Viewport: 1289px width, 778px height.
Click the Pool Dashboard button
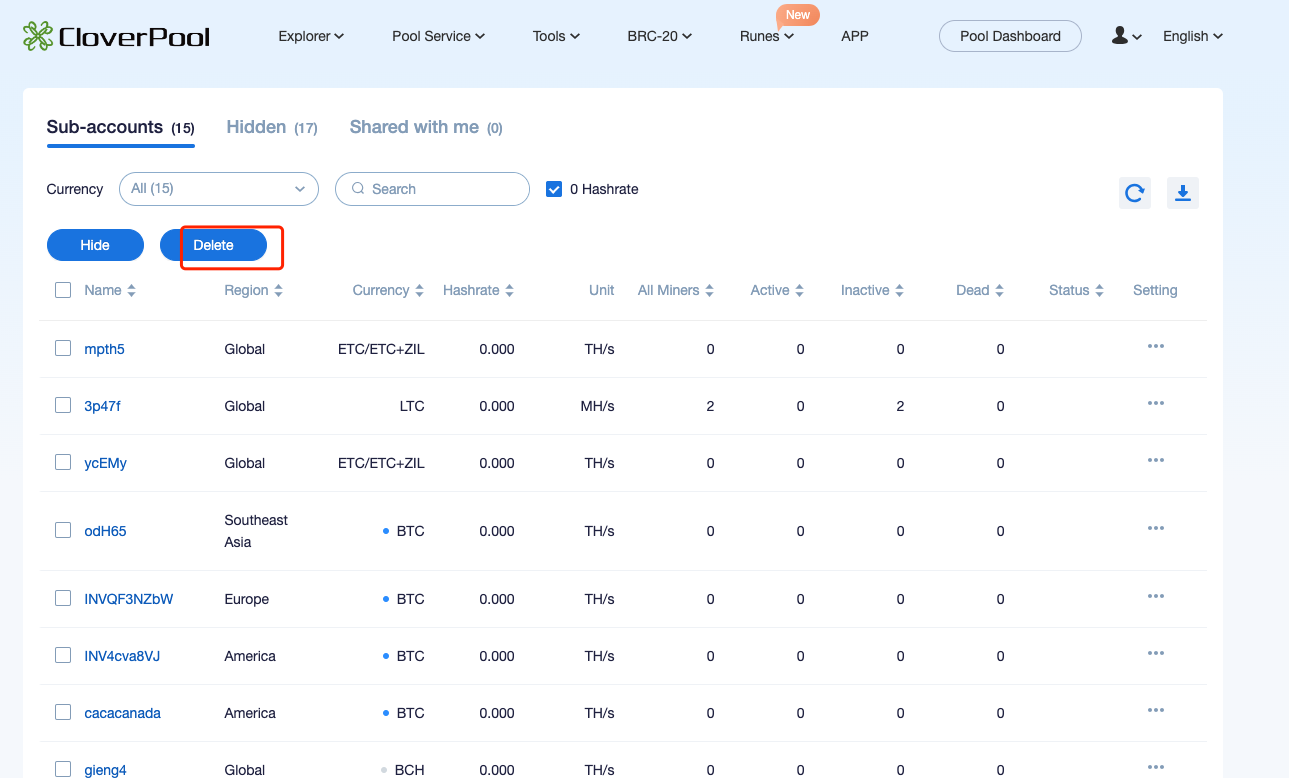1010,36
